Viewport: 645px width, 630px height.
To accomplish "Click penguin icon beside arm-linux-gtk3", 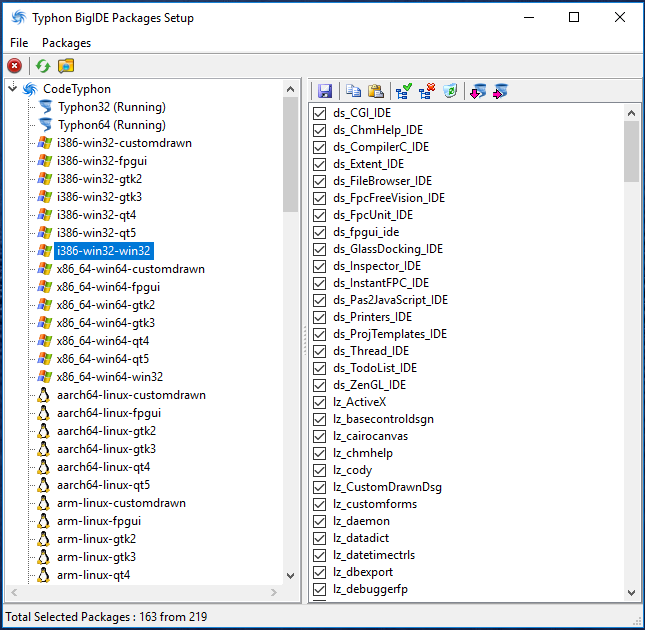I will click(x=44, y=557).
